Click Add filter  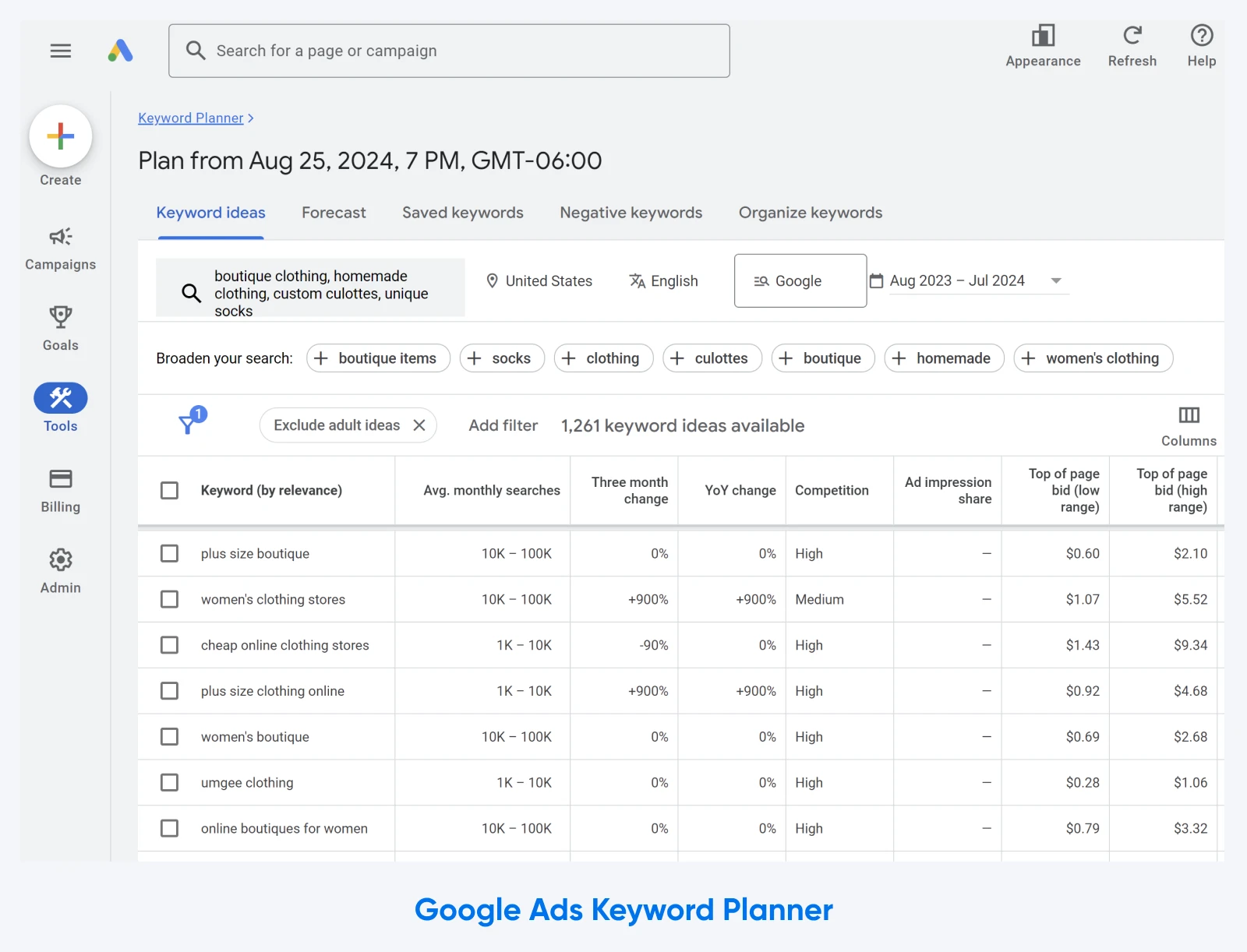pyautogui.click(x=503, y=425)
